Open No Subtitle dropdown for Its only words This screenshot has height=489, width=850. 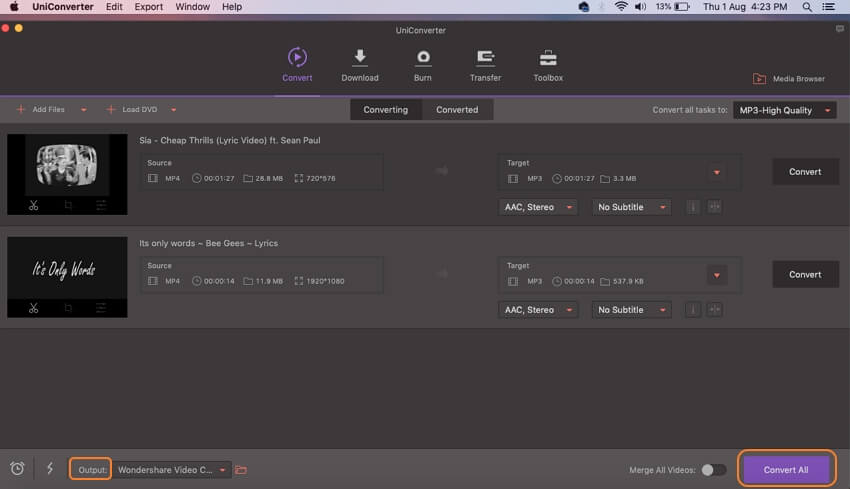[x=632, y=310]
